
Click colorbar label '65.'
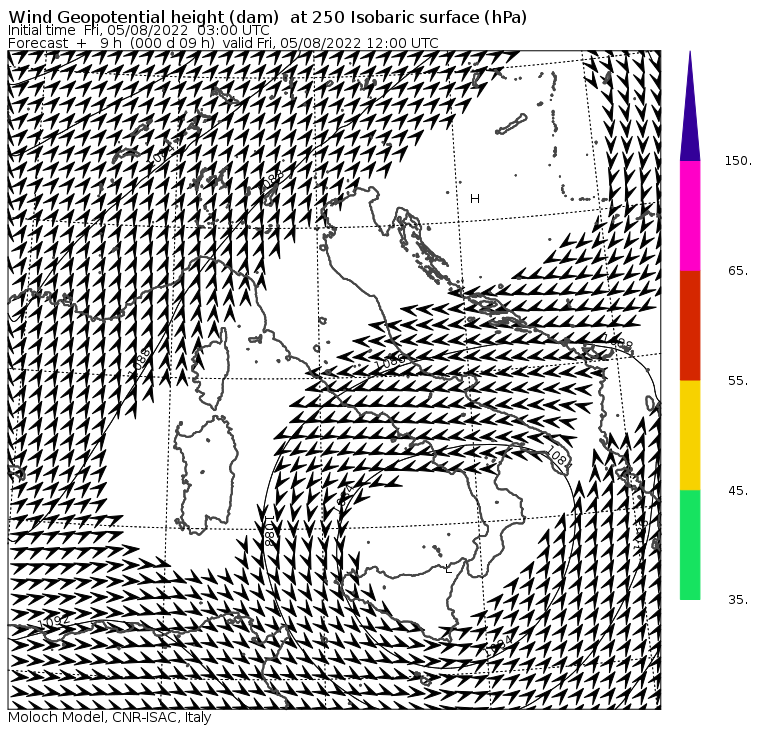tap(738, 271)
